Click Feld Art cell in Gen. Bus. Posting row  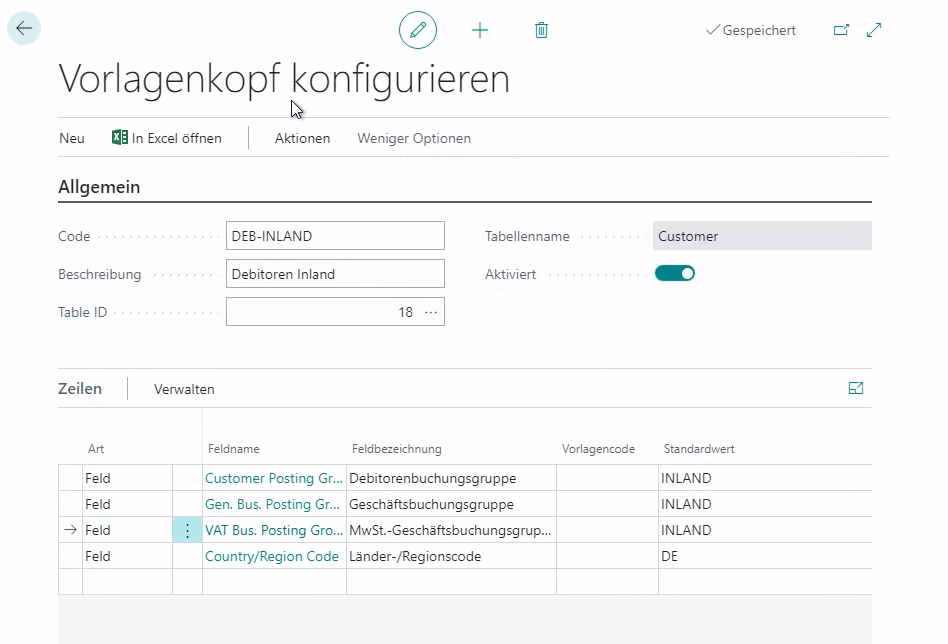tap(127, 504)
